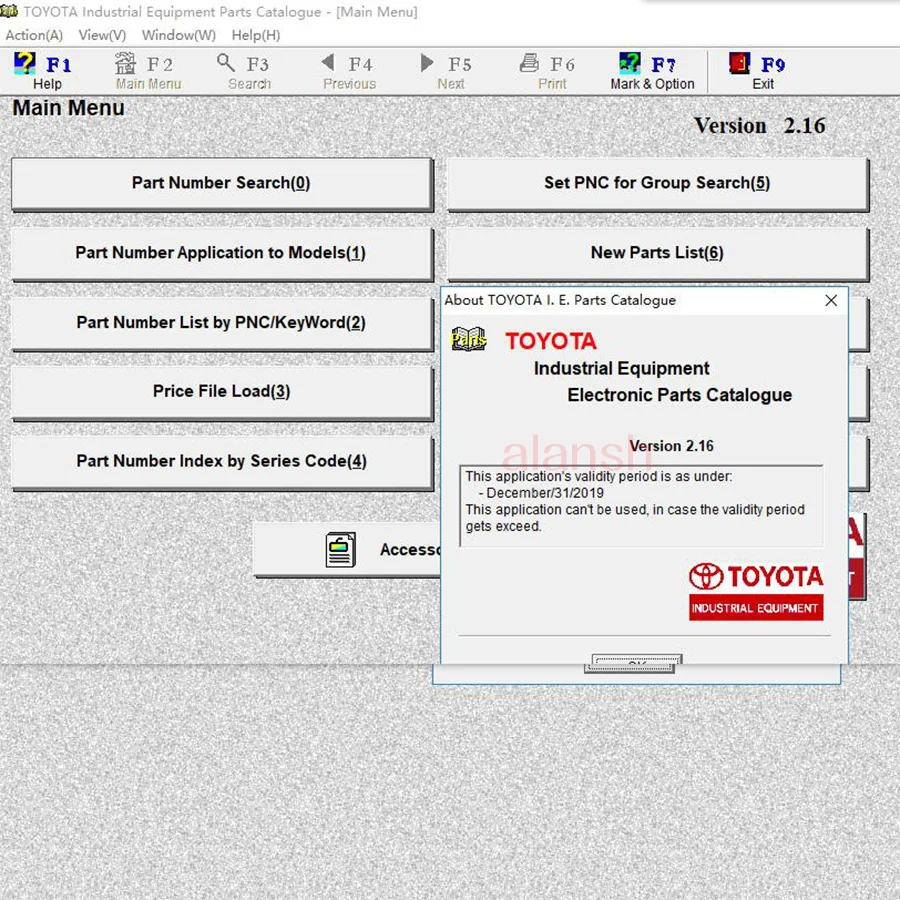
Task: Click the validity date December/31/2019 text
Action: (545, 493)
